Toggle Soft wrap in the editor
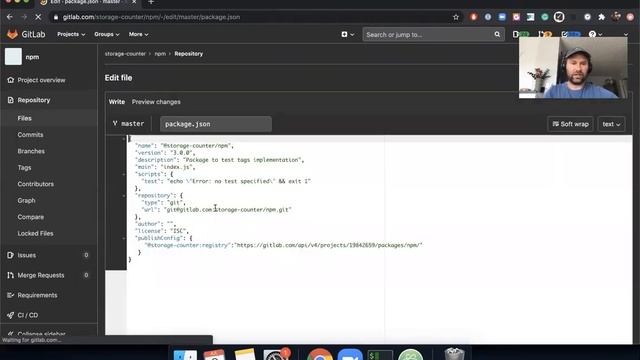This screenshot has width=640, height=360. [570, 124]
